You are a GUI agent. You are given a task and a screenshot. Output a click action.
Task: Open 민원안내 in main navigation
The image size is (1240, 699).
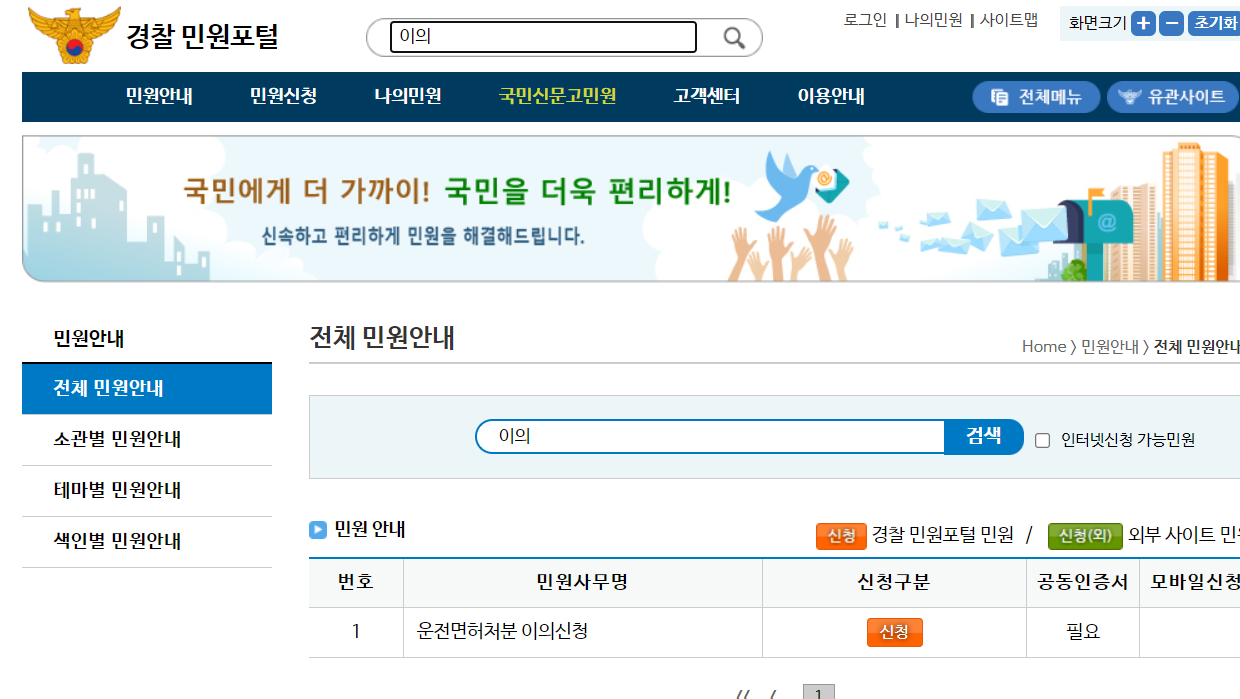tap(159, 97)
